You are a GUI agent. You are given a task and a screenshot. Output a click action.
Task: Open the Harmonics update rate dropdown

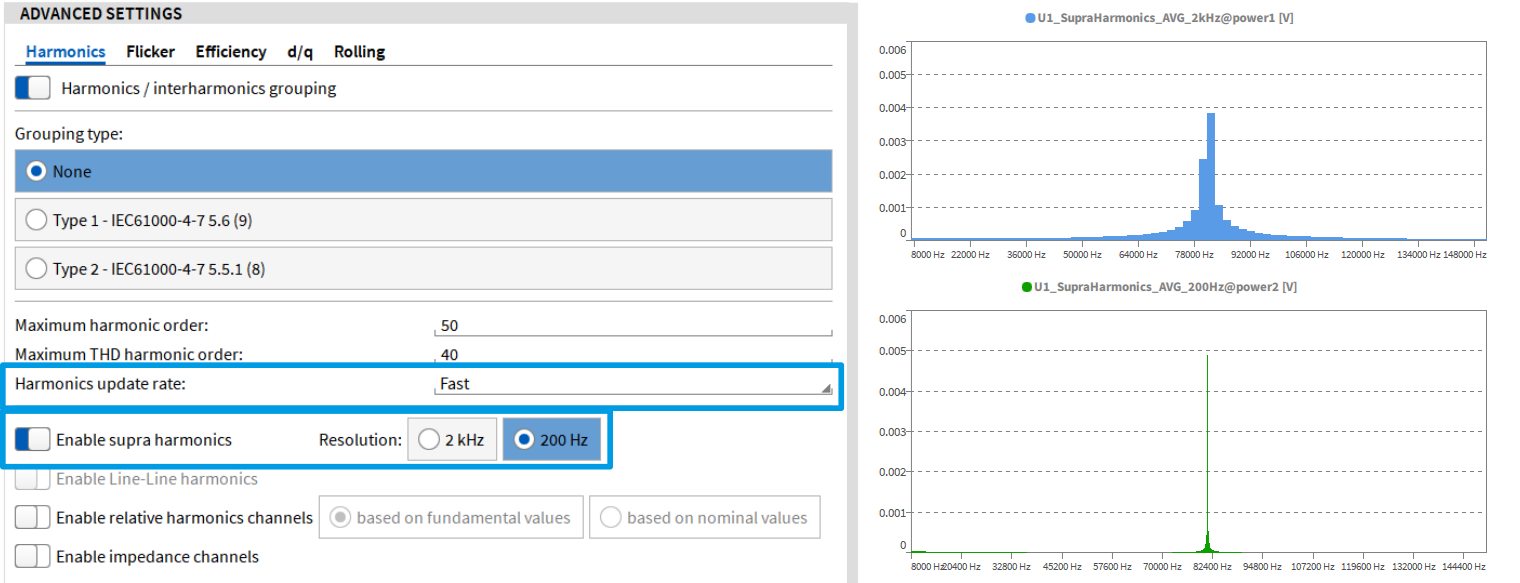pos(633,384)
